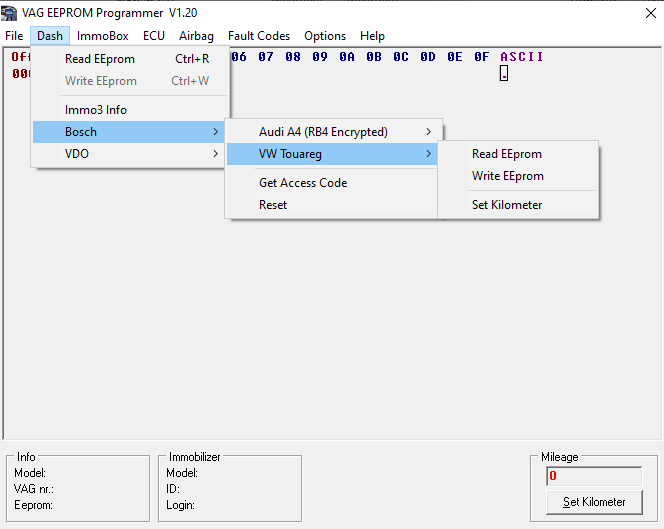Click the Info Model: label
Screen dimensions: 664x529
(30, 473)
